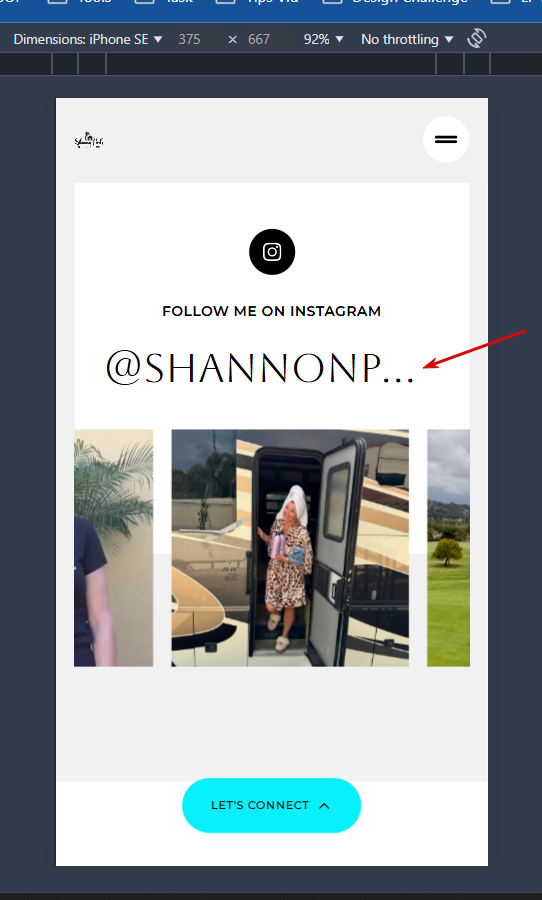Open the palm plant photo on the left

114,548
